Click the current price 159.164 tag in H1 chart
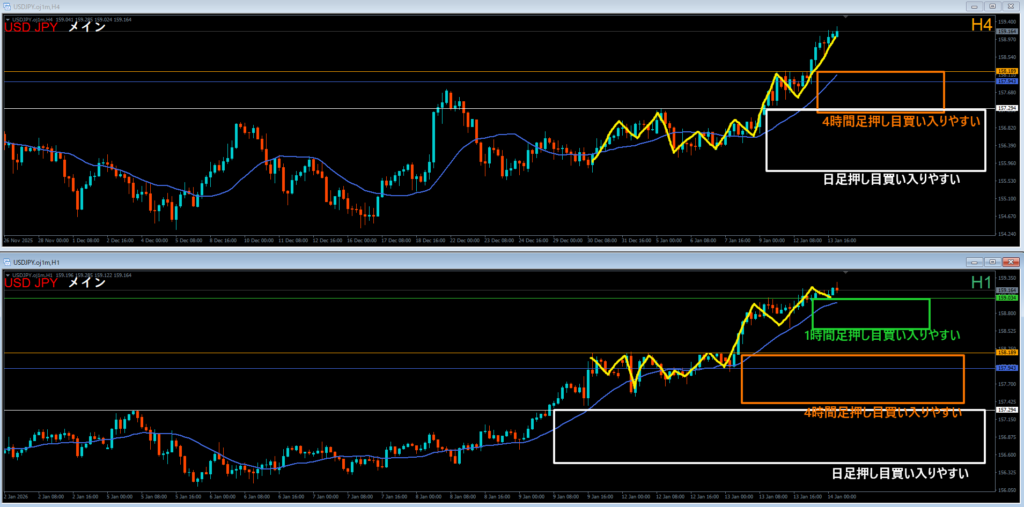 (x=1006, y=289)
